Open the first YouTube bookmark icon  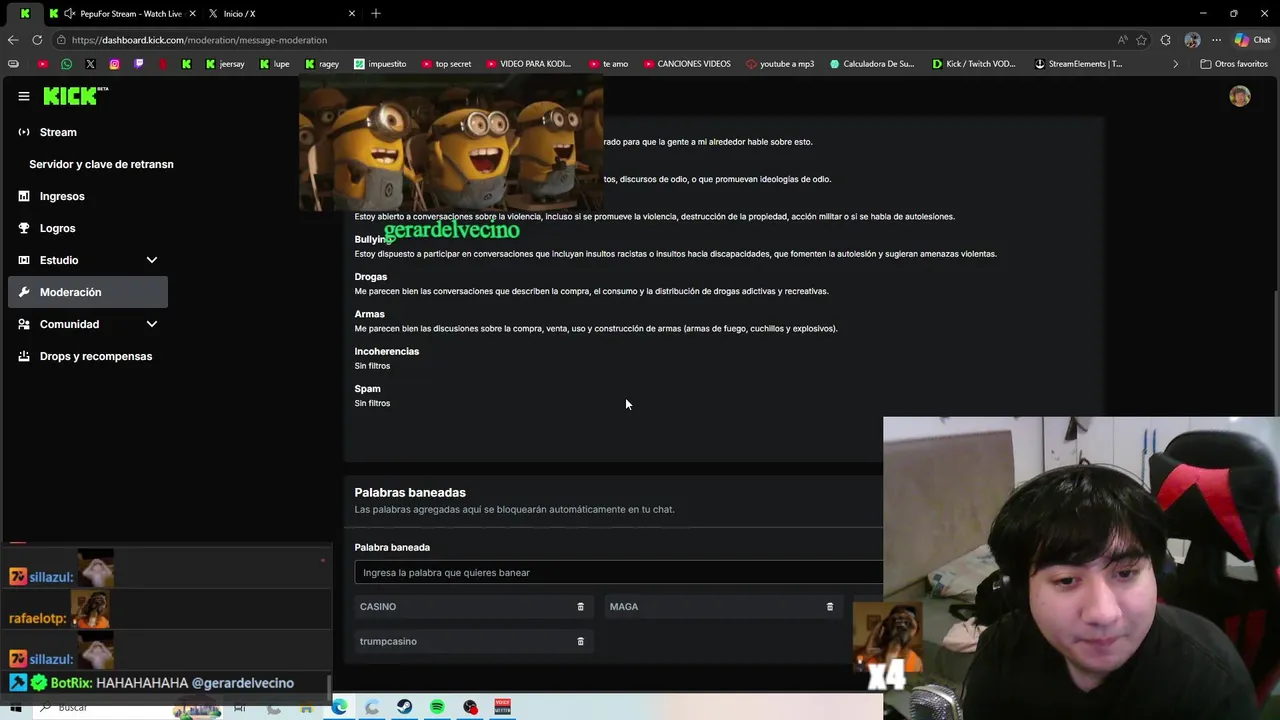click(x=42, y=64)
